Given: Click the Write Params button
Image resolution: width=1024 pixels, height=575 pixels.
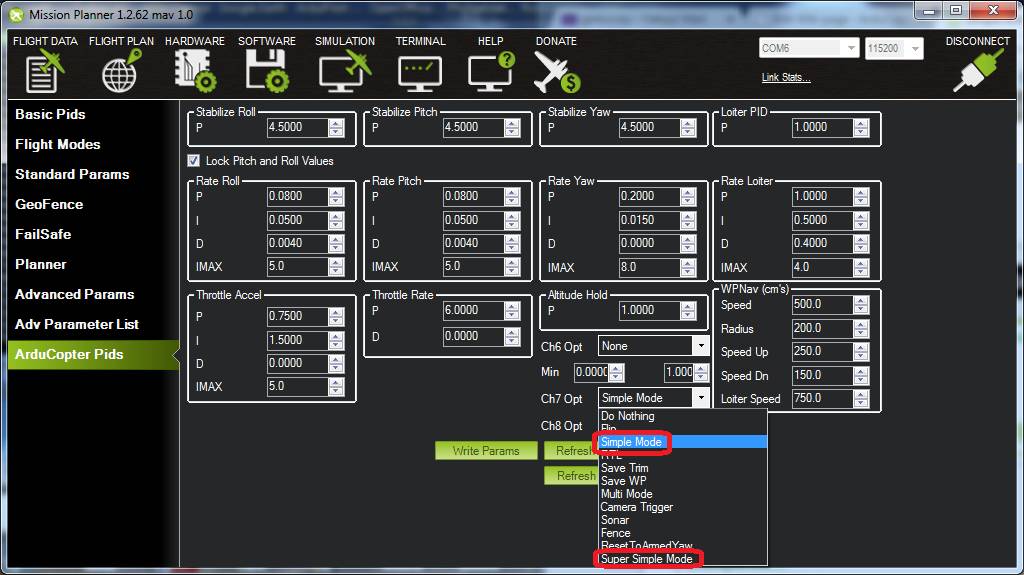Looking at the screenshot, I should (x=486, y=451).
